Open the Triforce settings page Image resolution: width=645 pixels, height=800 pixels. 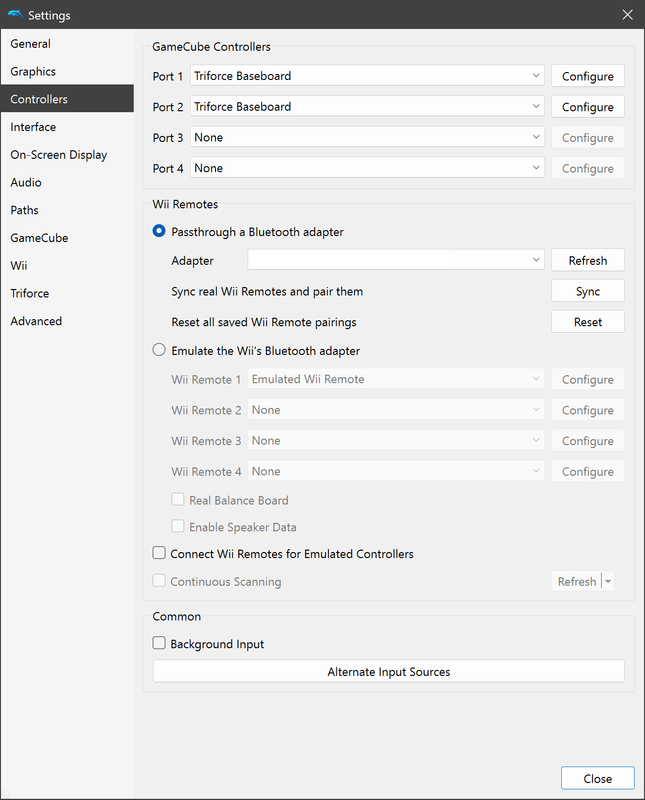30,293
